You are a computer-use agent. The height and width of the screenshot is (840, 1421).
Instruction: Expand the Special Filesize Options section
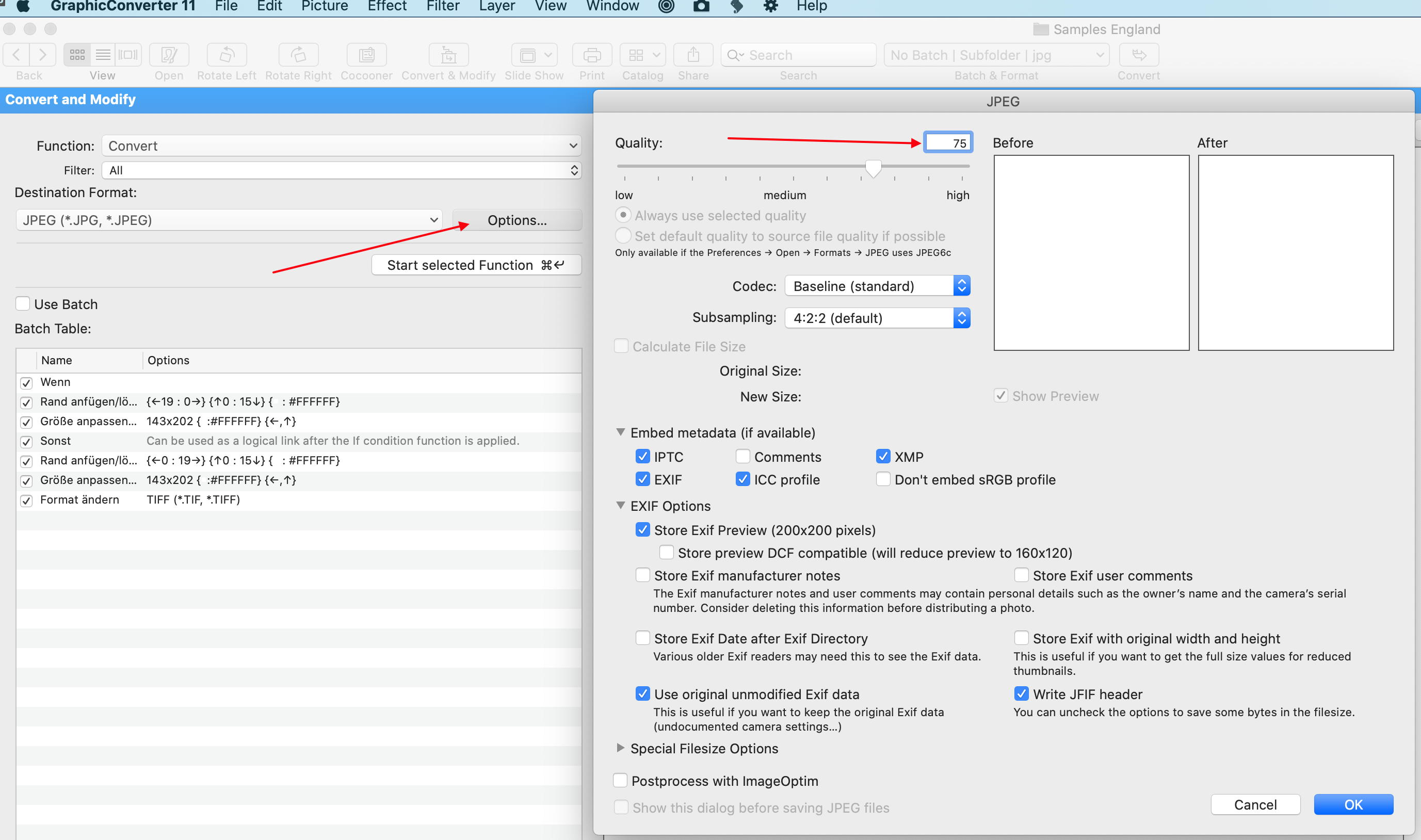click(x=620, y=748)
